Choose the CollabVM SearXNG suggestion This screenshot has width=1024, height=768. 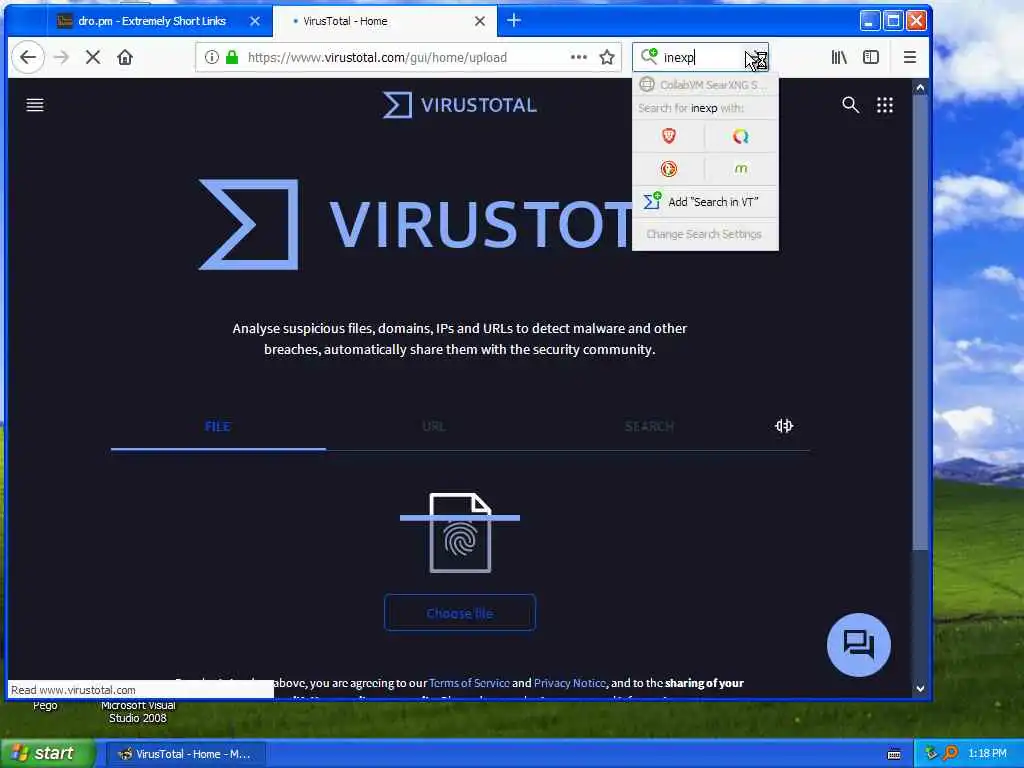click(x=705, y=85)
